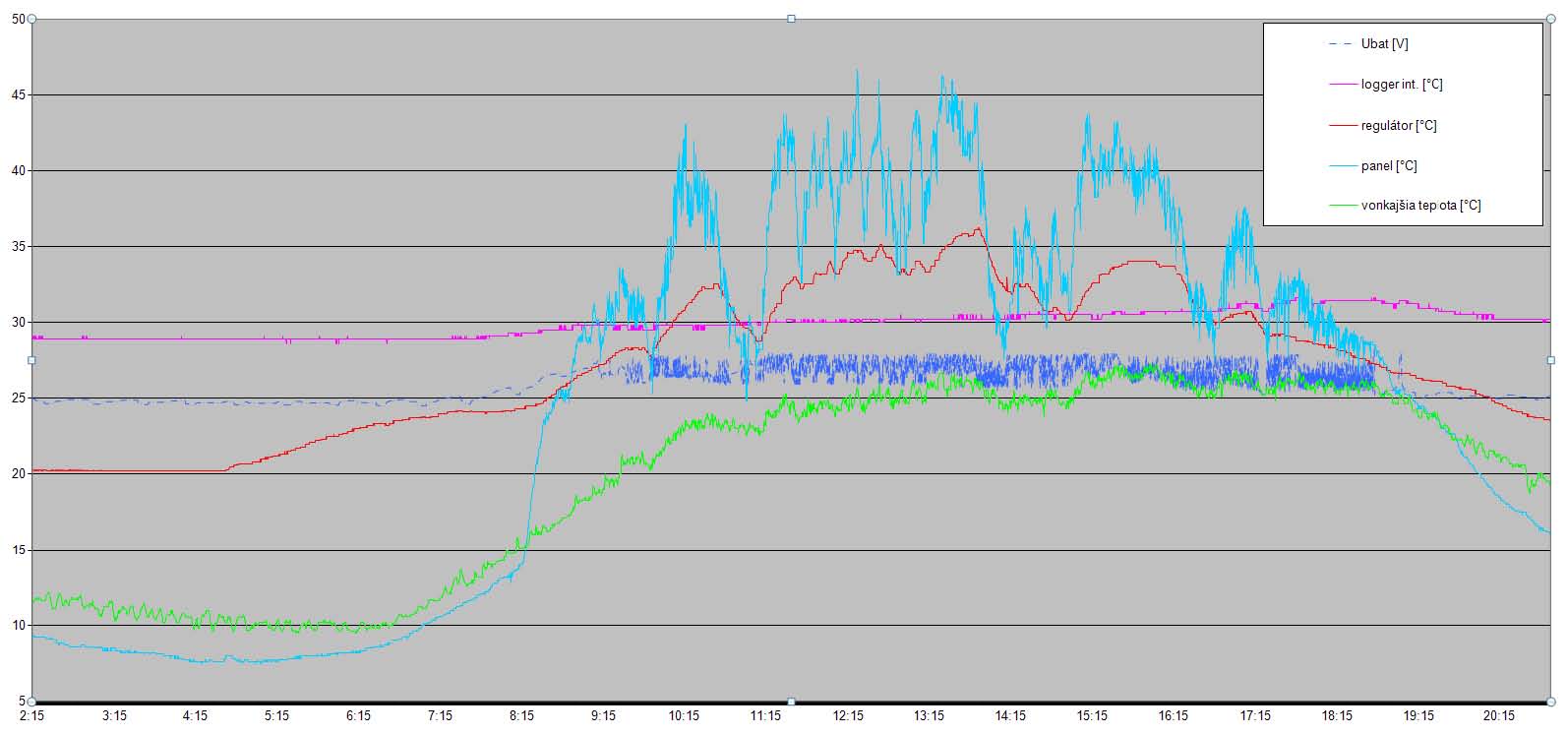Click the '25' value-axis label
1568x735 pixels.
[18, 398]
